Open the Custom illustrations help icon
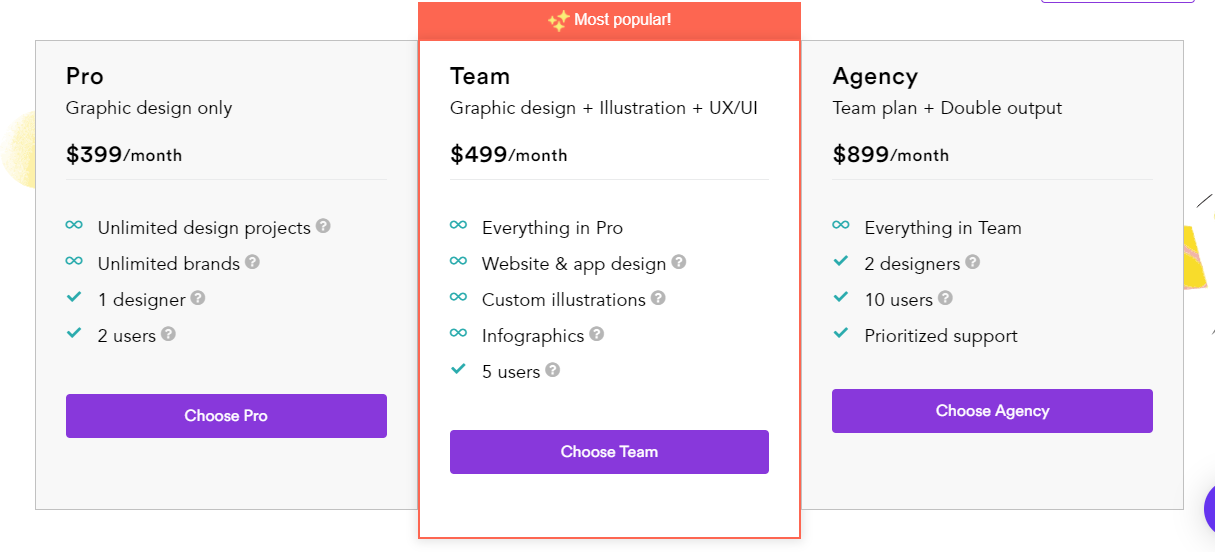This screenshot has width=1215, height=552. [x=658, y=298]
